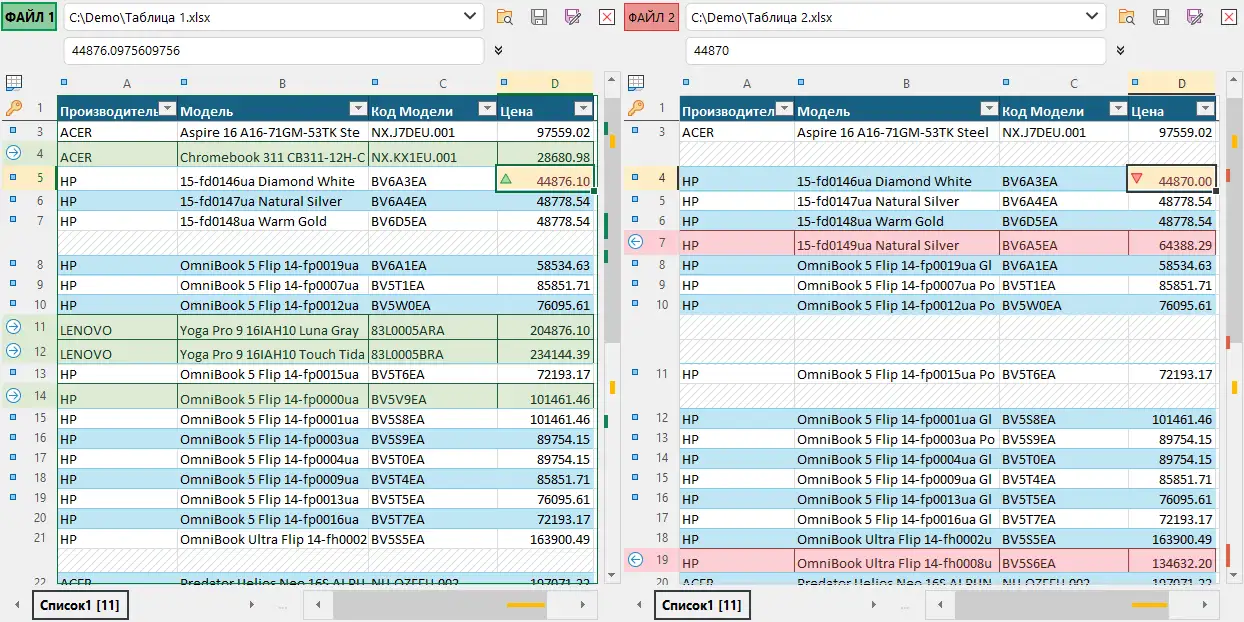Copy row 19 BV5S6EA to left via arrow icon
This screenshot has height=622, width=1244.
(636, 560)
